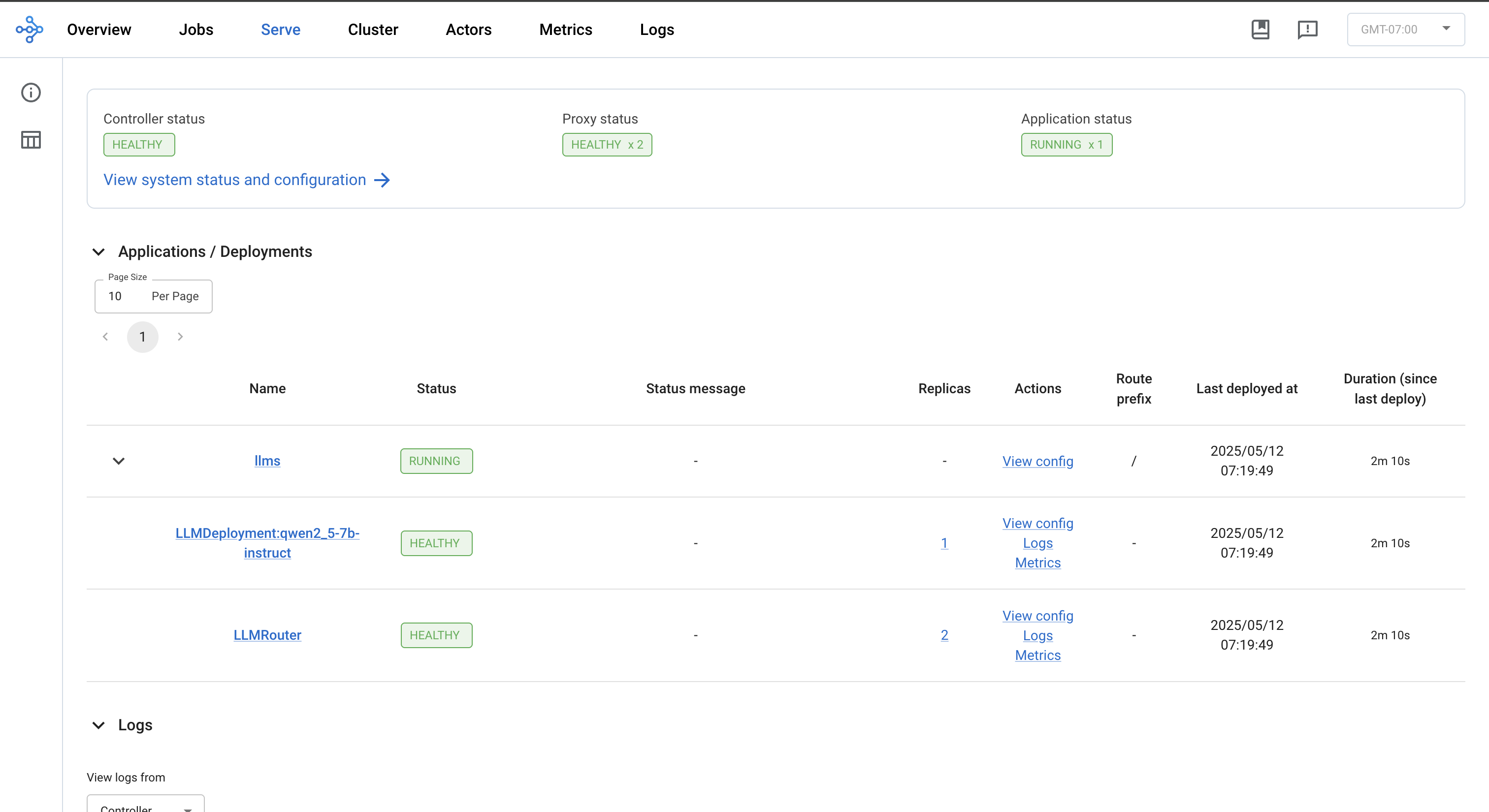Open the documentation book icon
The image size is (1489, 812).
pos(1260,29)
